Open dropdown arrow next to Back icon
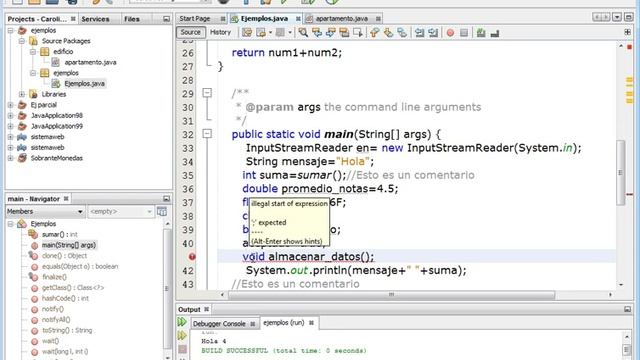Viewport: 640px width, 360px height. click(x=270, y=33)
